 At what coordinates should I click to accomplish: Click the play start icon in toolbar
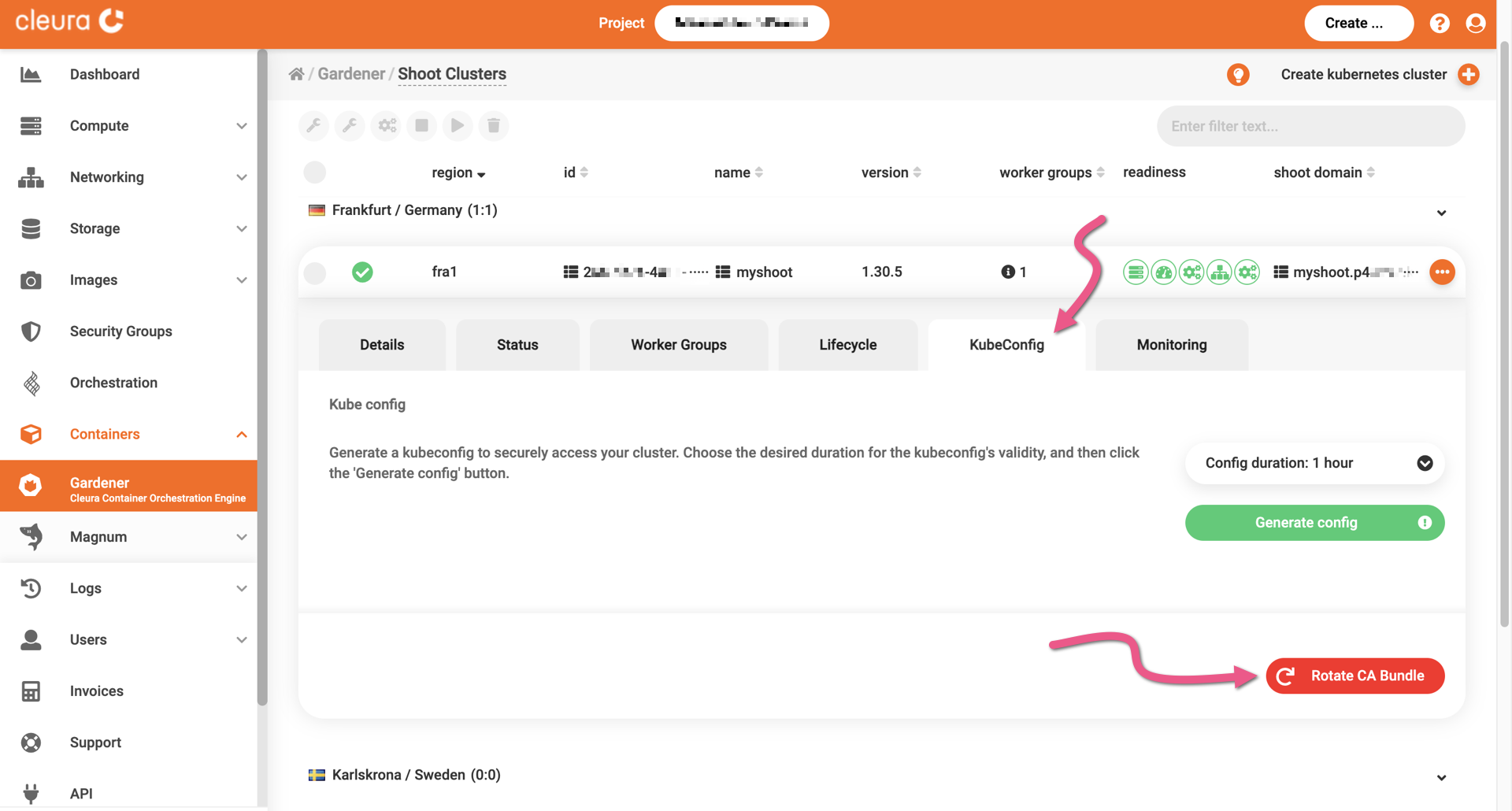coord(458,126)
